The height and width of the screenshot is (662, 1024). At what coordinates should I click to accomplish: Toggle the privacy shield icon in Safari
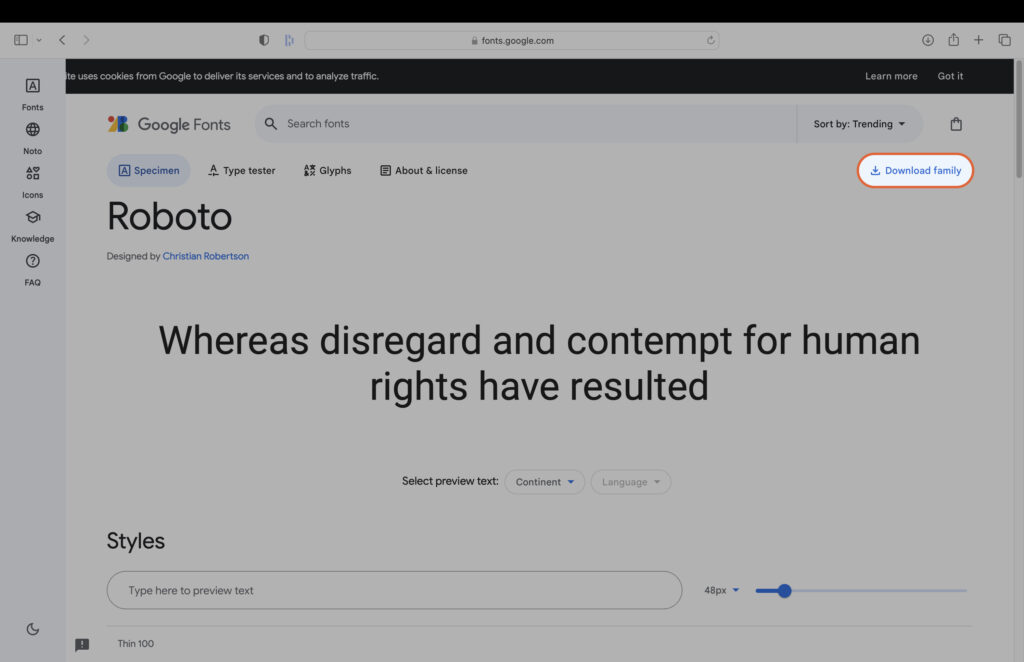(x=263, y=39)
